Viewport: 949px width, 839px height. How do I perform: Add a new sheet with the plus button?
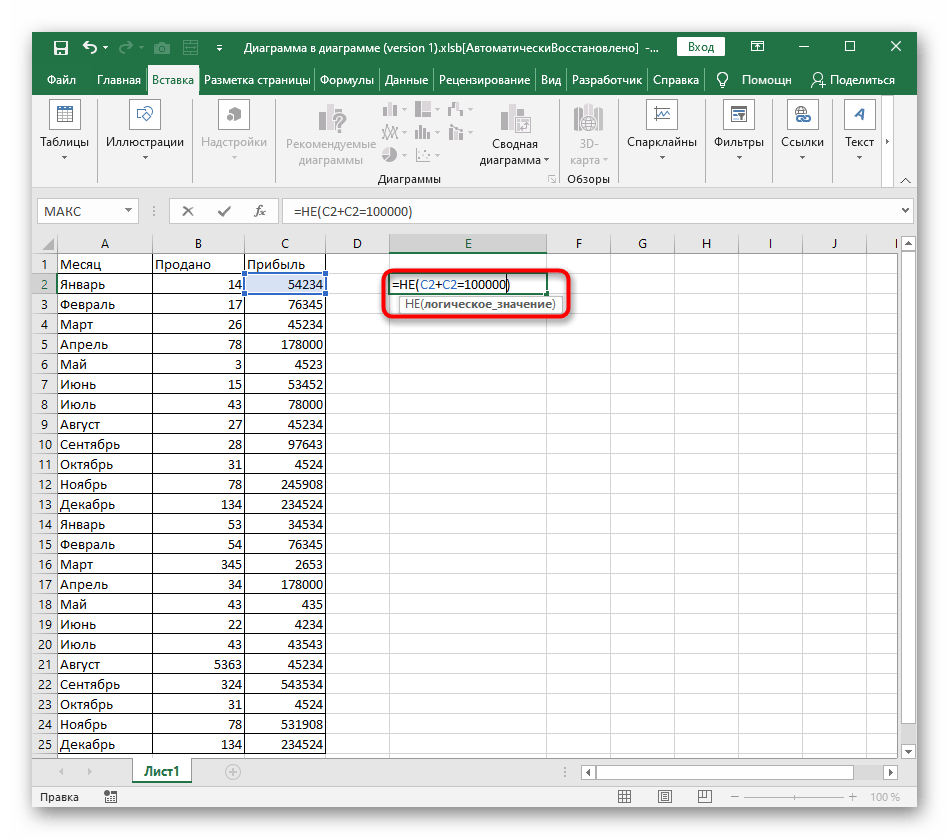click(x=233, y=772)
